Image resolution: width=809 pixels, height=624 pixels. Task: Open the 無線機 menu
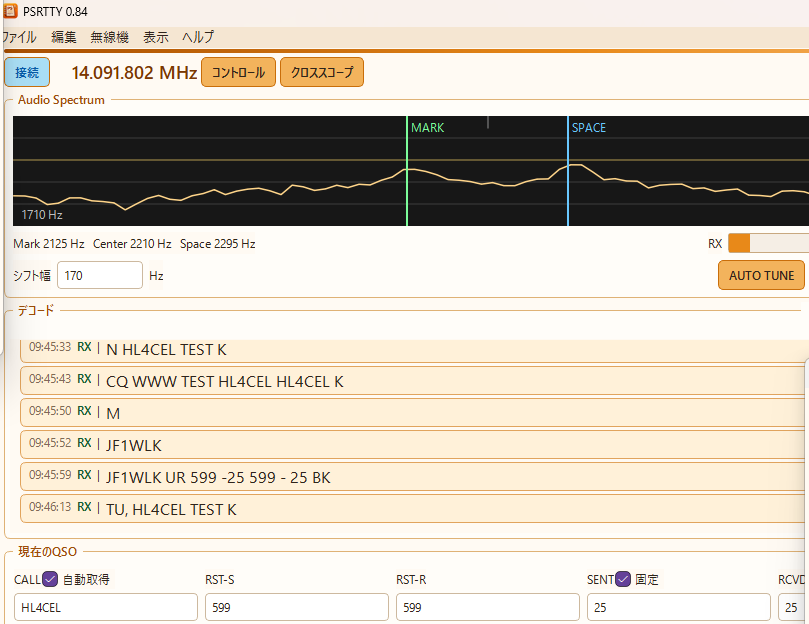[109, 37]
